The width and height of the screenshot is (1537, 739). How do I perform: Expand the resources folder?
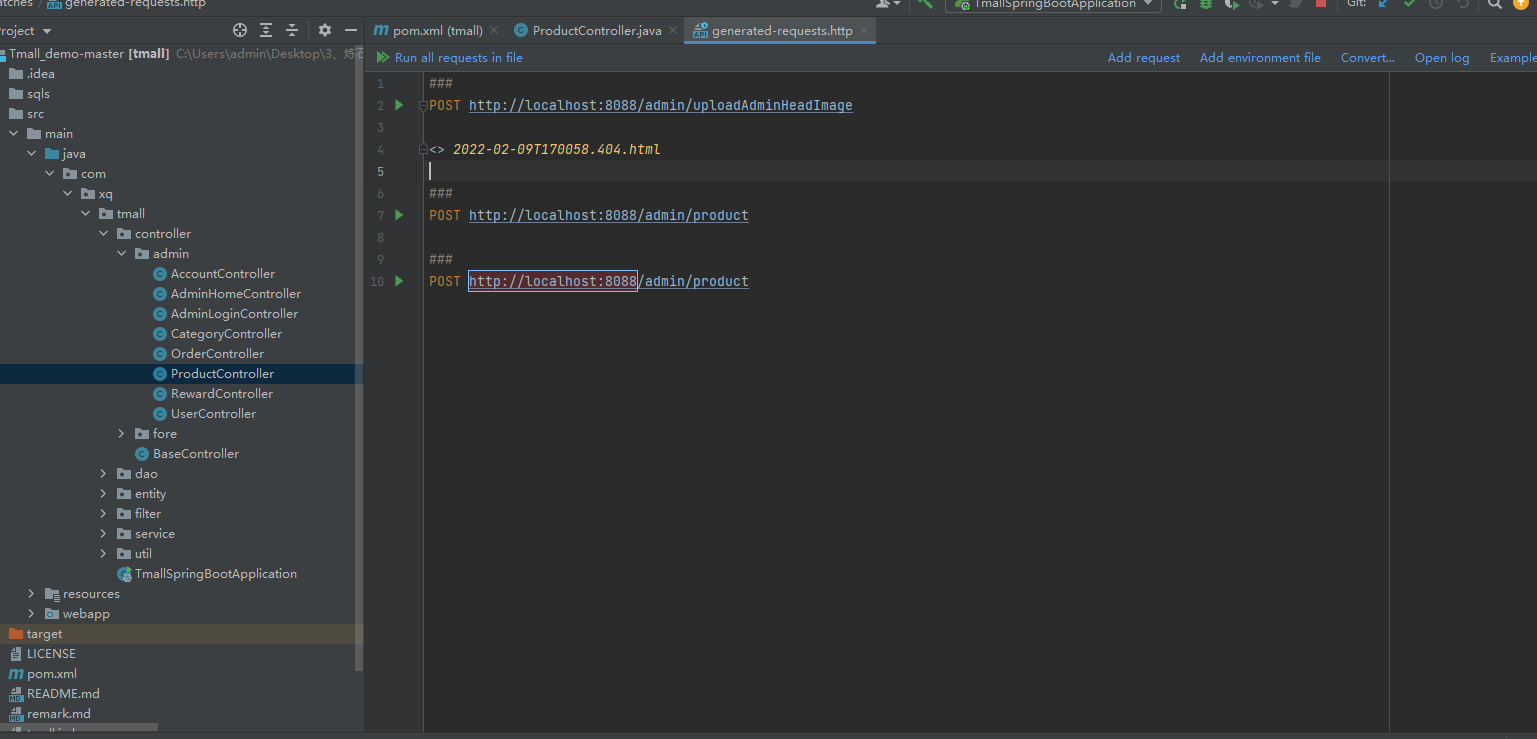coord(32,594)
